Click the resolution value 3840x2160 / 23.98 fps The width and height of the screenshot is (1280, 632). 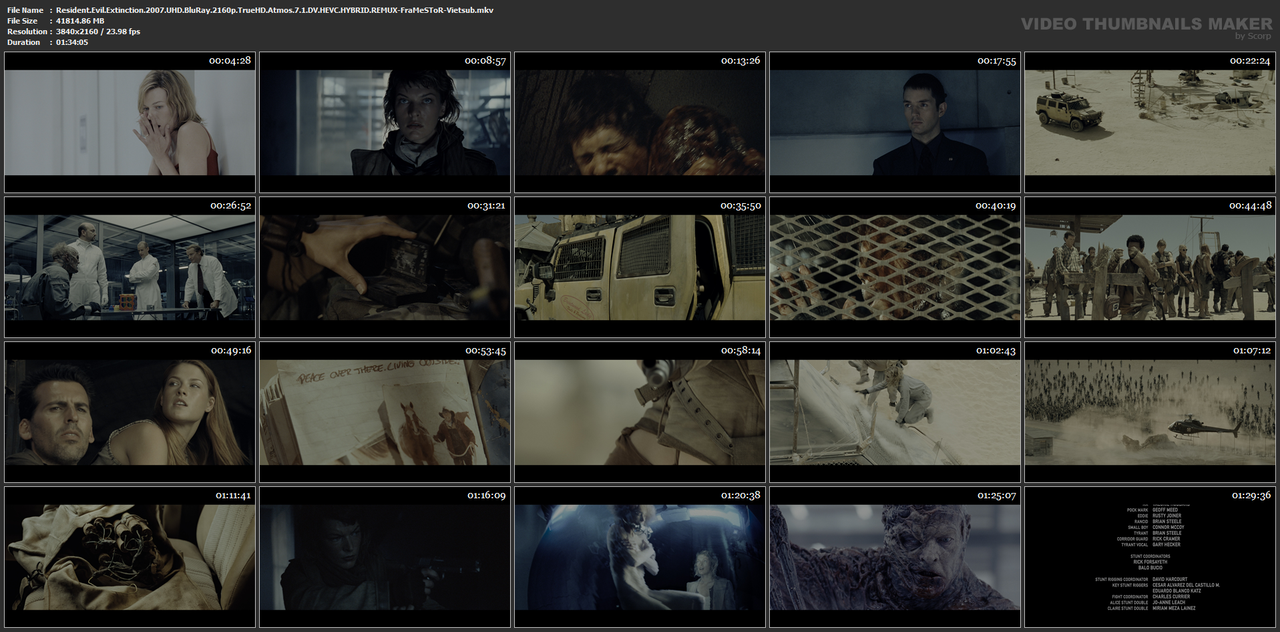[98, 32]
